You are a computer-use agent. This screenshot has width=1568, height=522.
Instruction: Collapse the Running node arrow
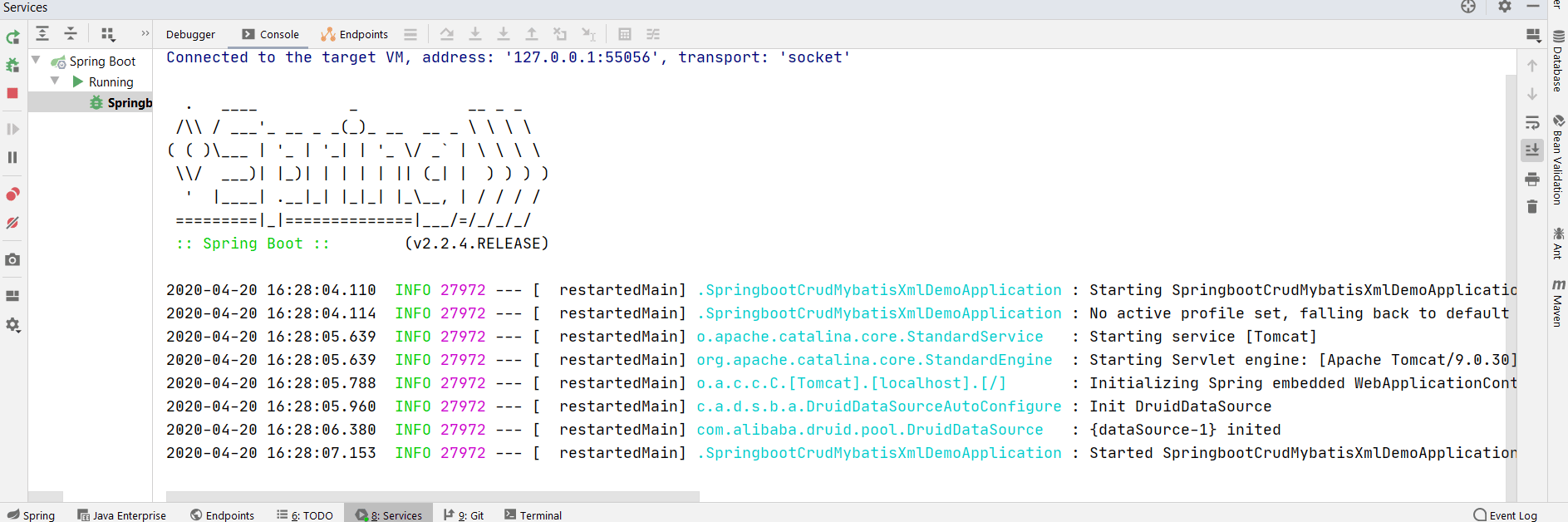[55, 81]
